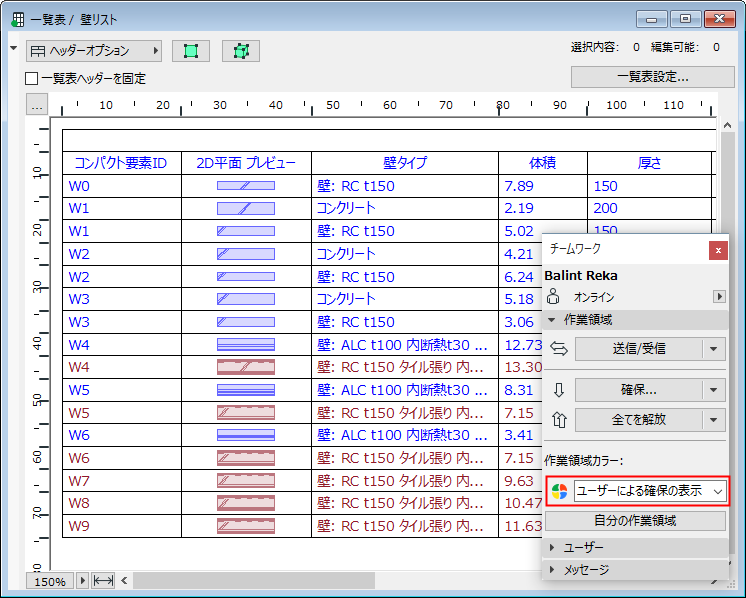This screenshot has width=746, height=598.
Task: Click the 2D平面 プレビュー column header
Action: 246,163
